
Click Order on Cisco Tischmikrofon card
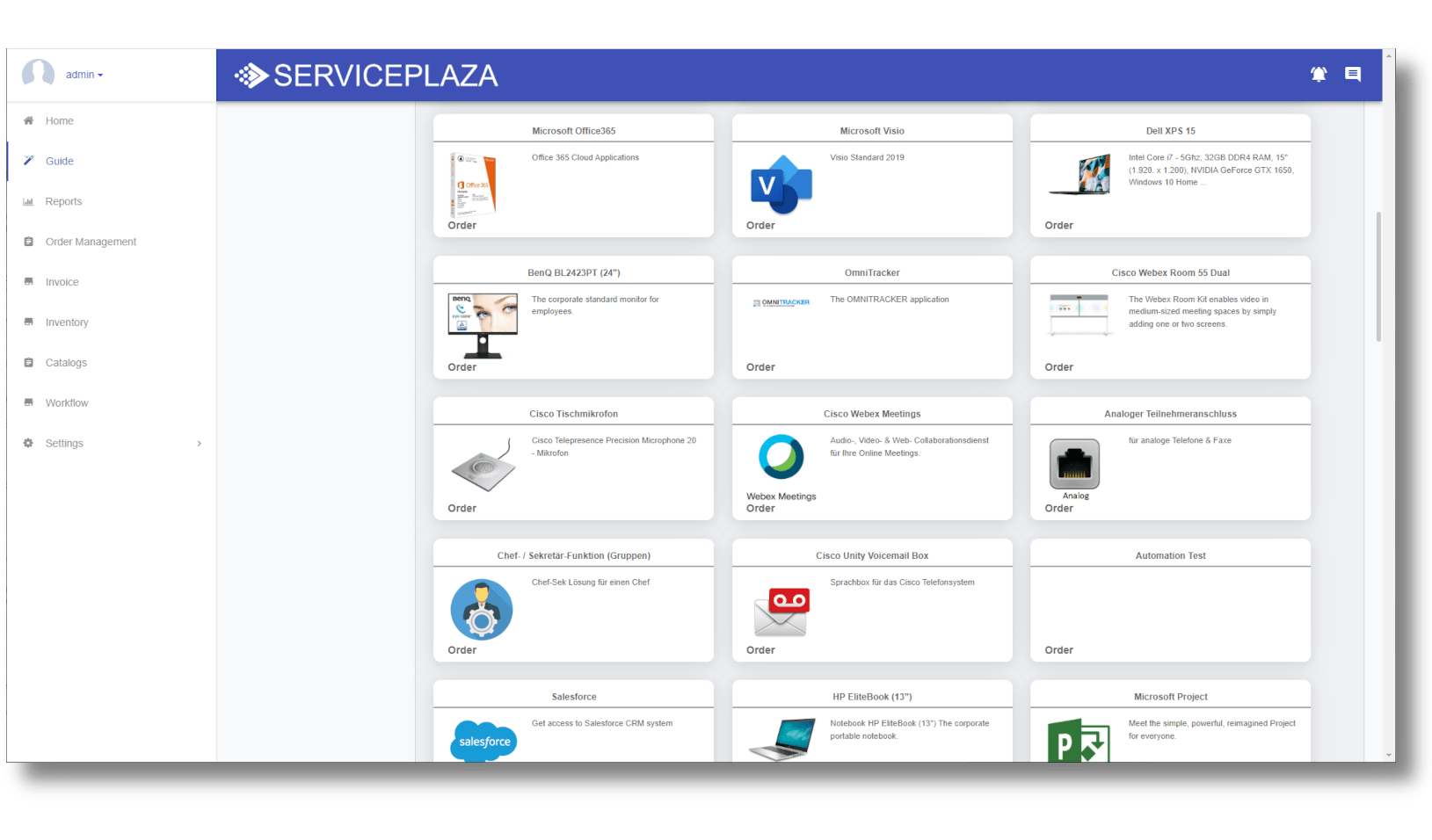462,509
